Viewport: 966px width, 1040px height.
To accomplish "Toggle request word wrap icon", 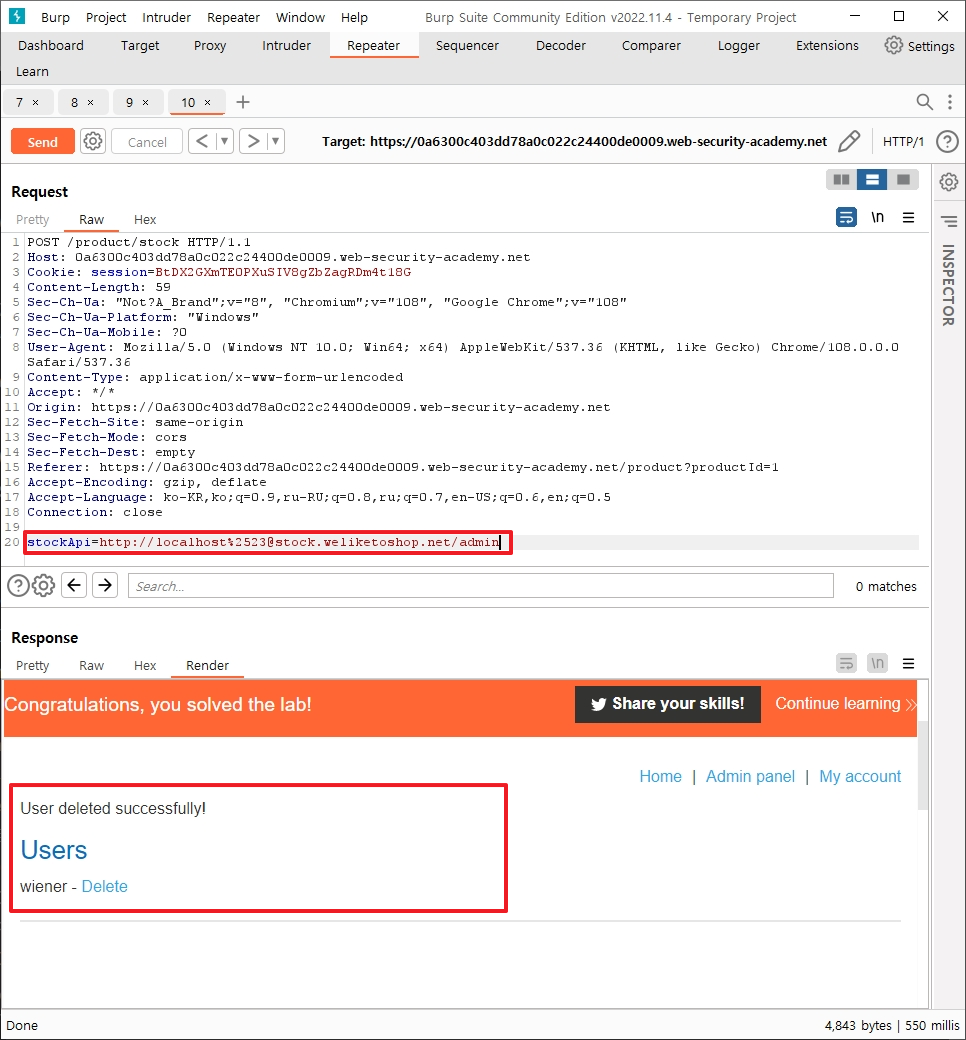I will click(846, 218).
